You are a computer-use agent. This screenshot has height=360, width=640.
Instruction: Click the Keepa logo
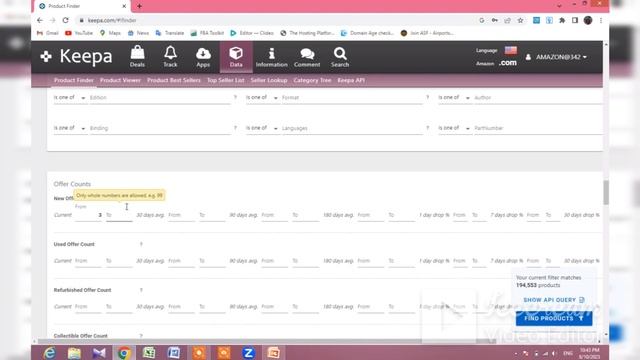(76, 56)
